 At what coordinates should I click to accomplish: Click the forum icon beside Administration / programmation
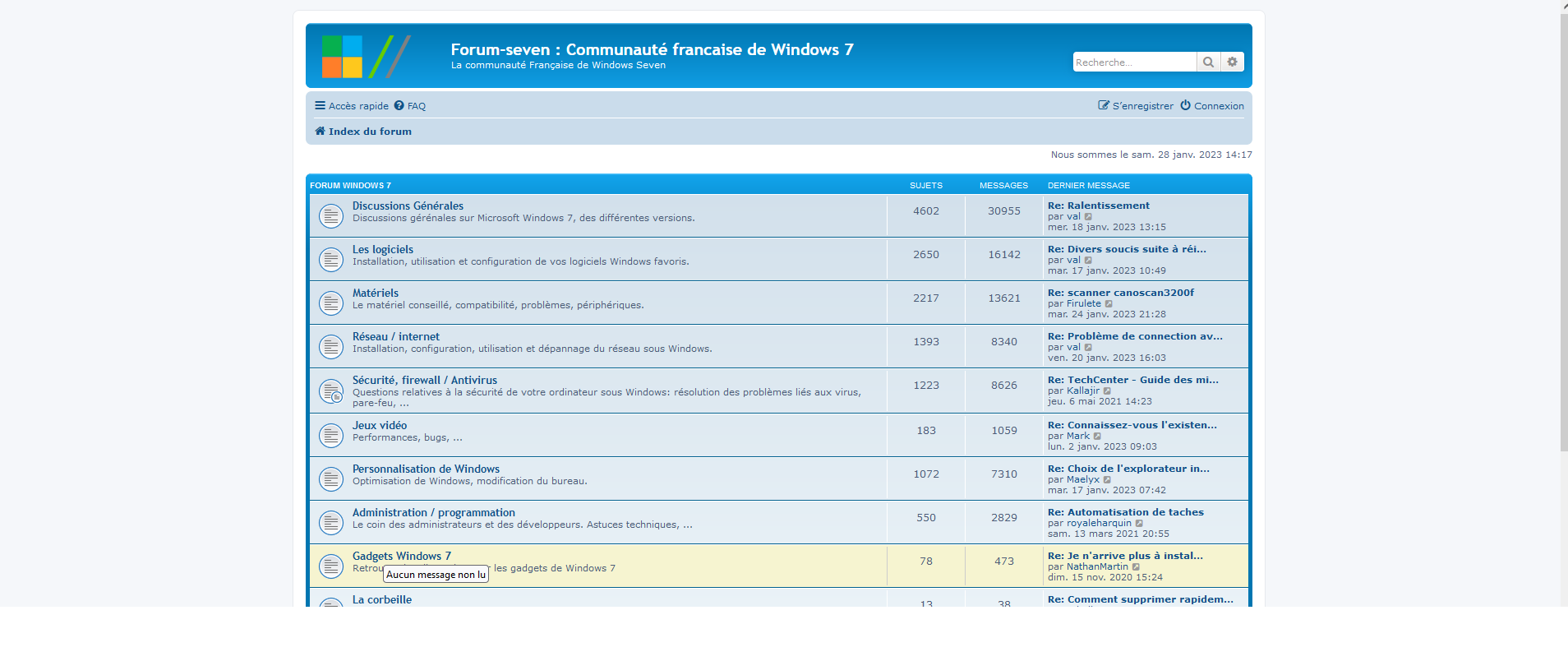(331, 523)
